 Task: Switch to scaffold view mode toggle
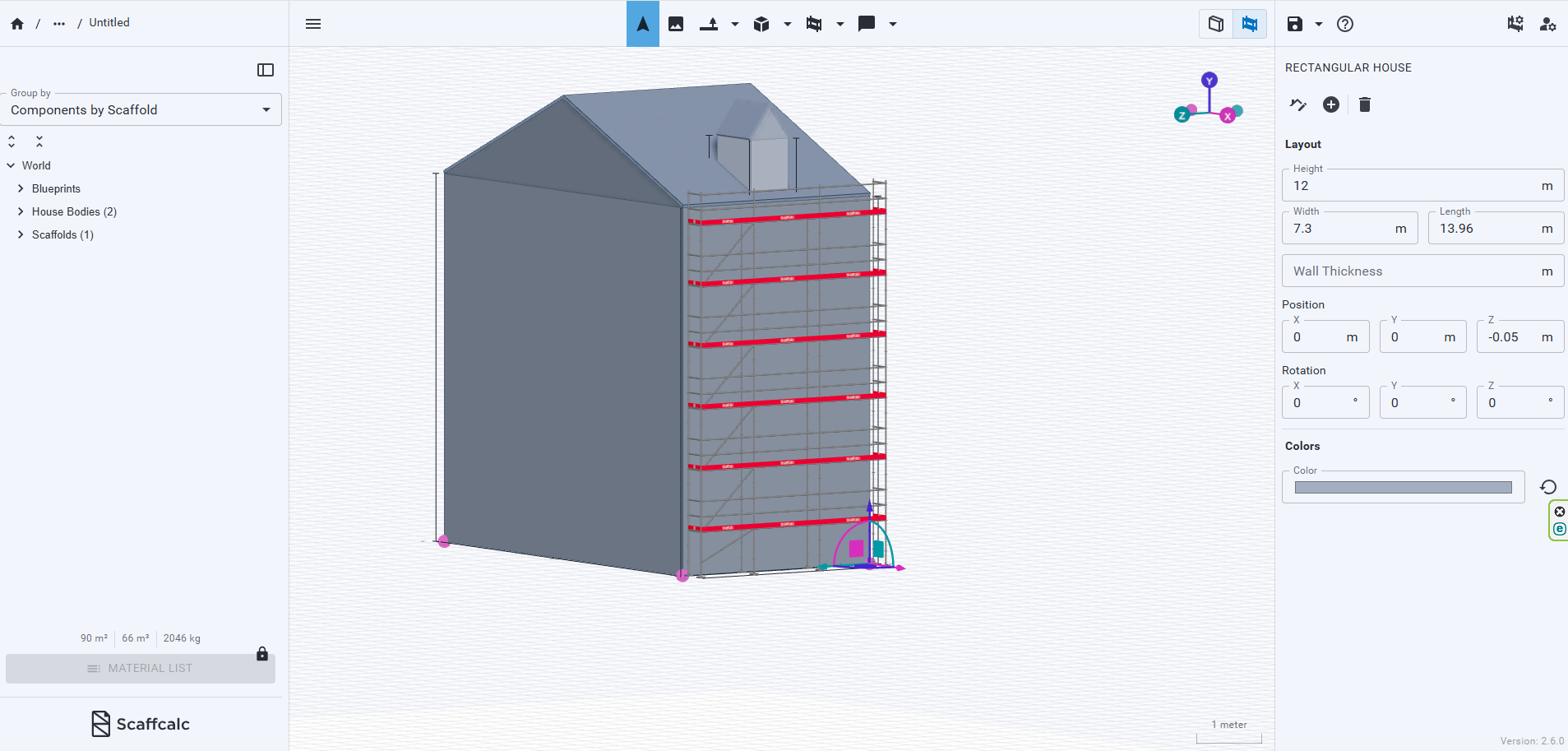point(1248,24)
